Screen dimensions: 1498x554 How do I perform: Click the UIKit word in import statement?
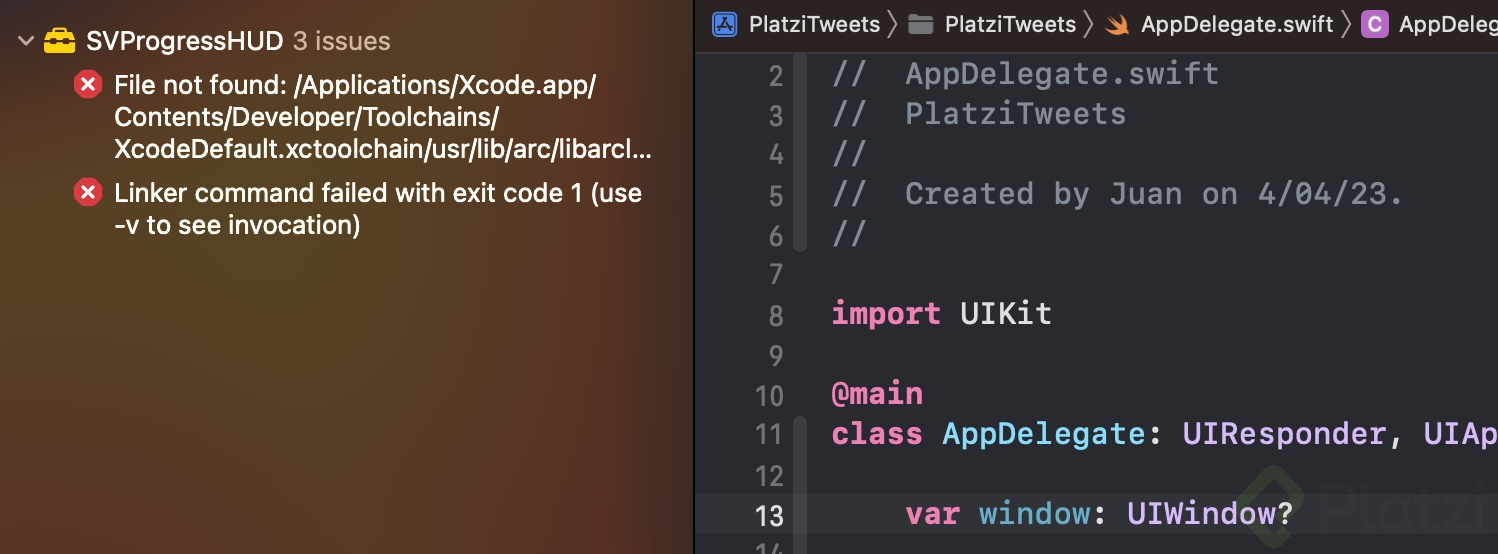pyautogui.click(x=1005, y=314)
